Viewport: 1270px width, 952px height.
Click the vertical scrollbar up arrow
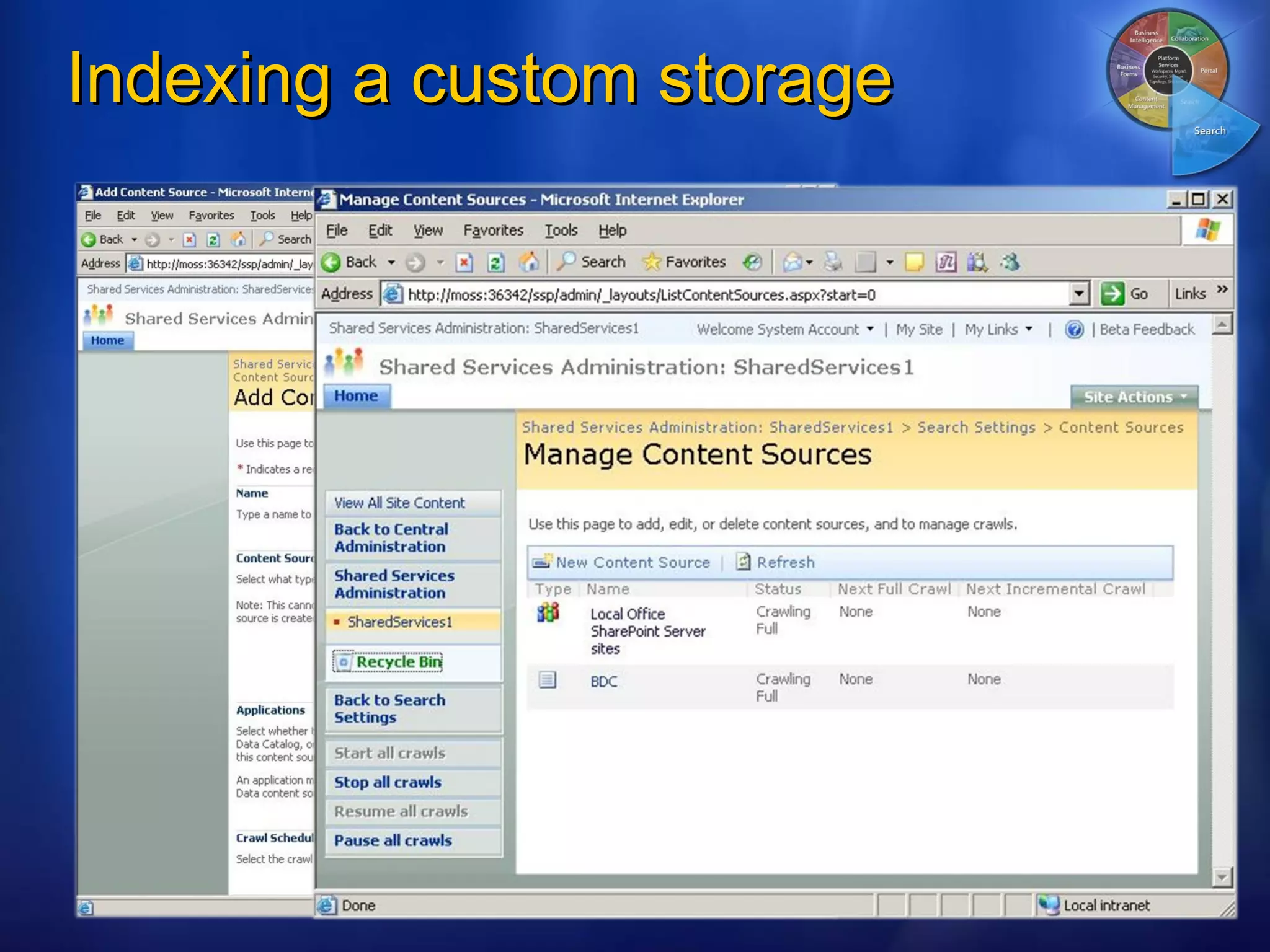(1222, 324)
